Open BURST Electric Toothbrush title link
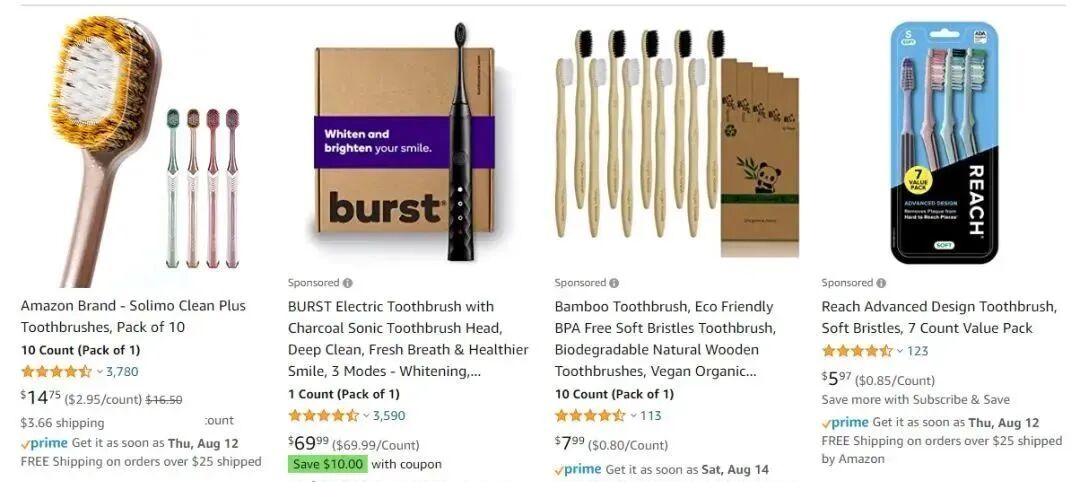The width and height of the screenshot is (1080, 482). pos(408,339)
